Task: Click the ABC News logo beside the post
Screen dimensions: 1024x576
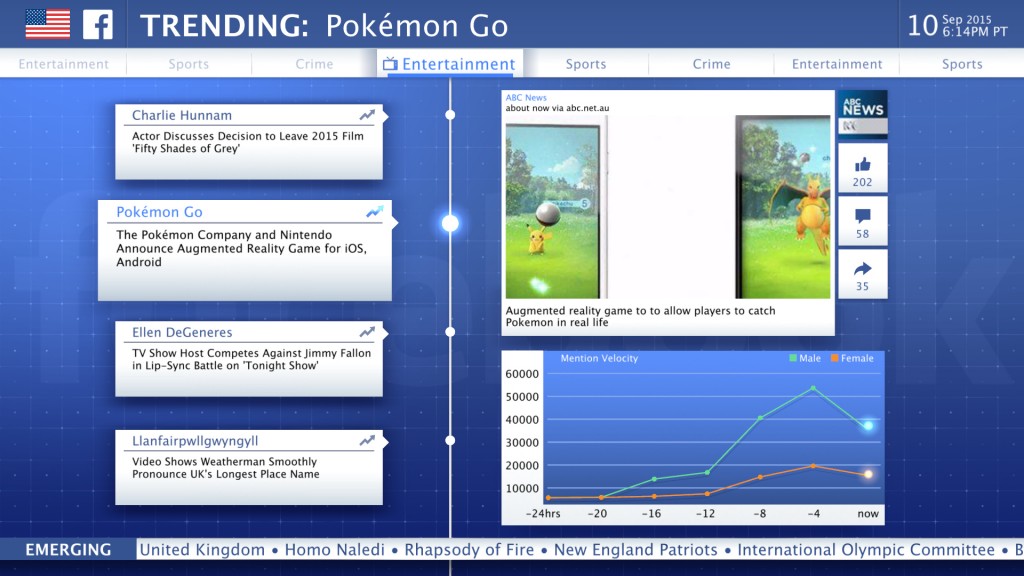Action: pos(863,114)
